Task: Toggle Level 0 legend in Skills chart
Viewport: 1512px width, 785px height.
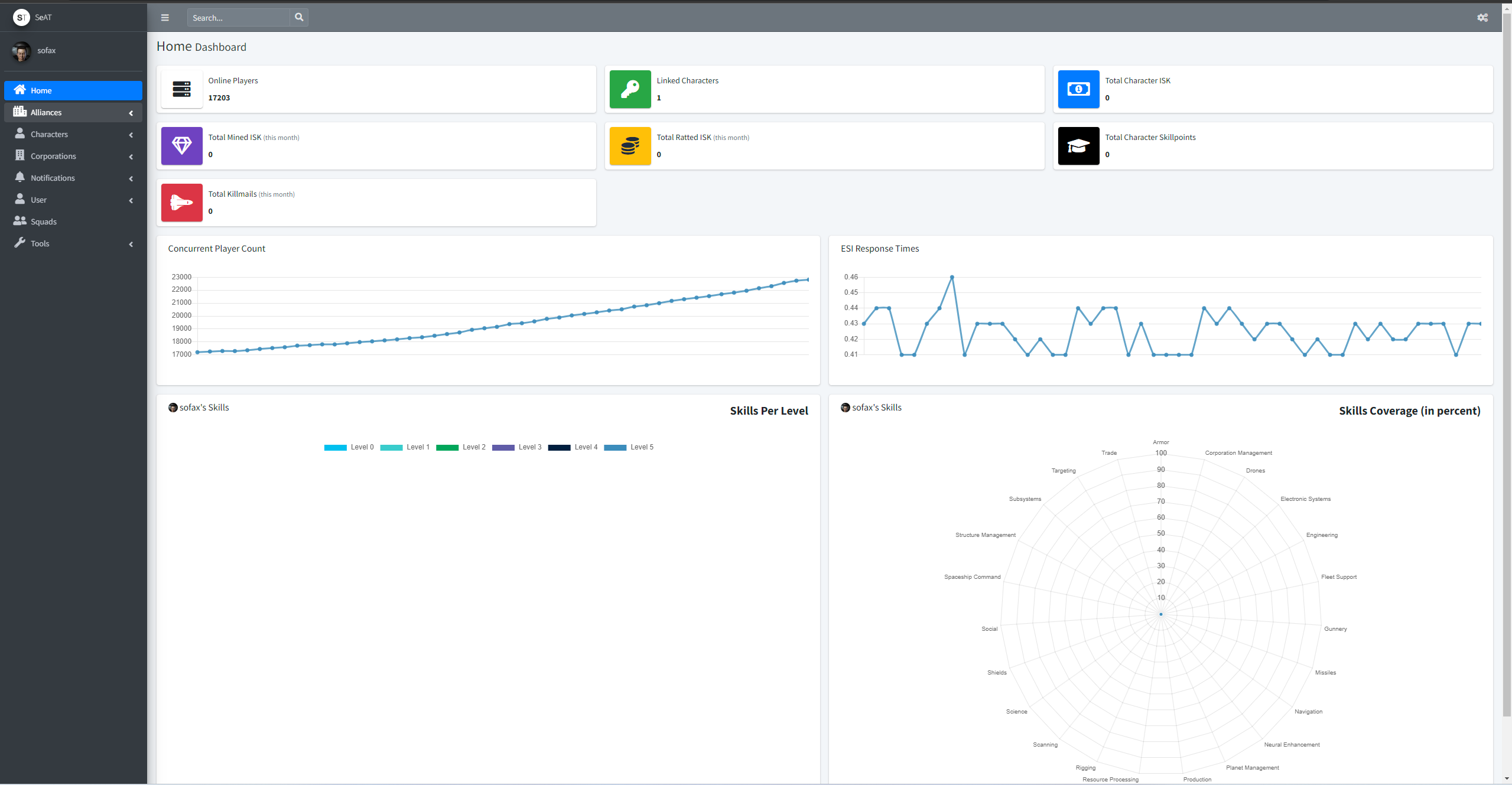Action: [349, 447]
